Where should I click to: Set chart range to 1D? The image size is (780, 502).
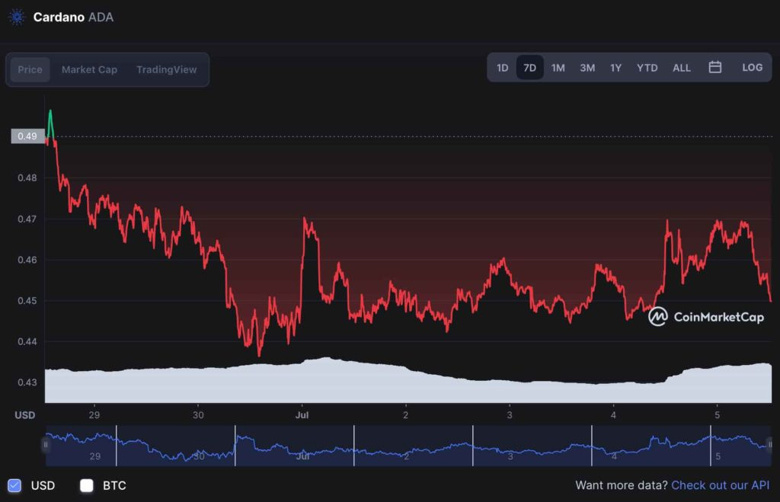502,68
